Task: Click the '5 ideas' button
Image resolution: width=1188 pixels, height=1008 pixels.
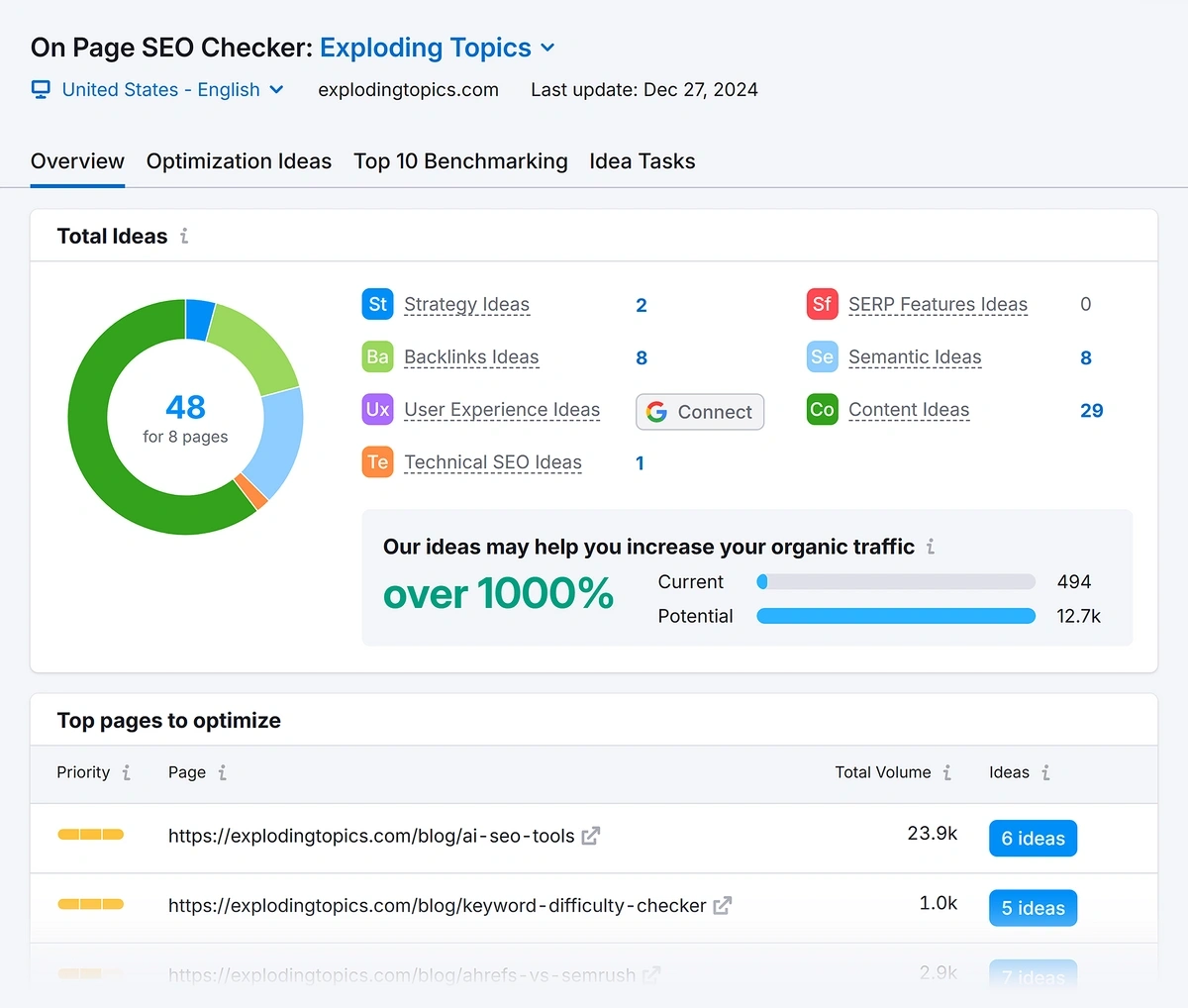Action: 1033,908
